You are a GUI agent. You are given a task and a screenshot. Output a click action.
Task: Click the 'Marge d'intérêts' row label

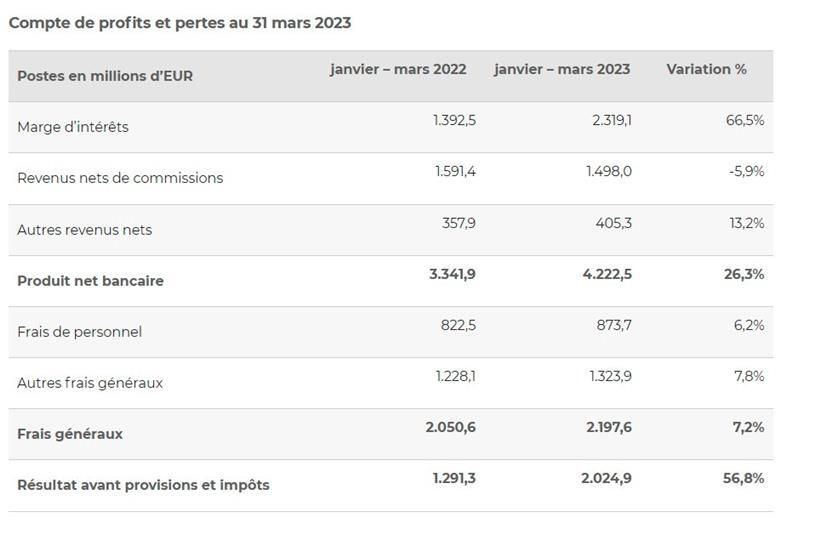pos(73,127)
